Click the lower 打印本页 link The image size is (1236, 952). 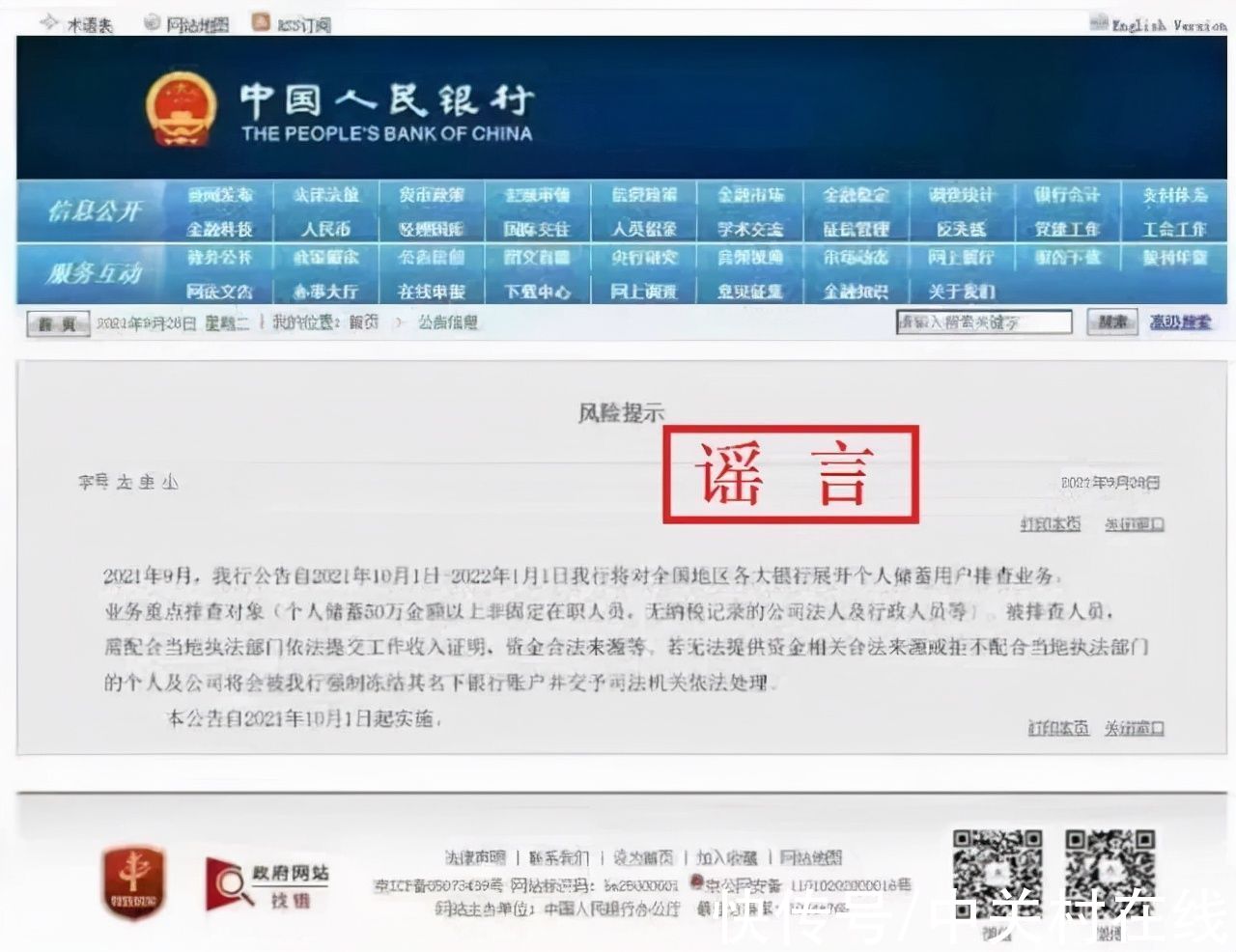1058,728
